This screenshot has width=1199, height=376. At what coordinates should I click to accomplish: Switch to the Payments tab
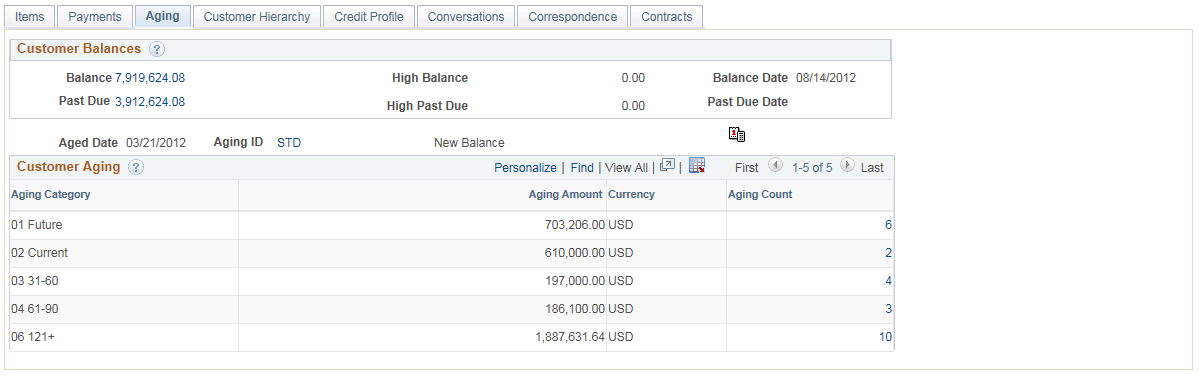tap(95, 16)
